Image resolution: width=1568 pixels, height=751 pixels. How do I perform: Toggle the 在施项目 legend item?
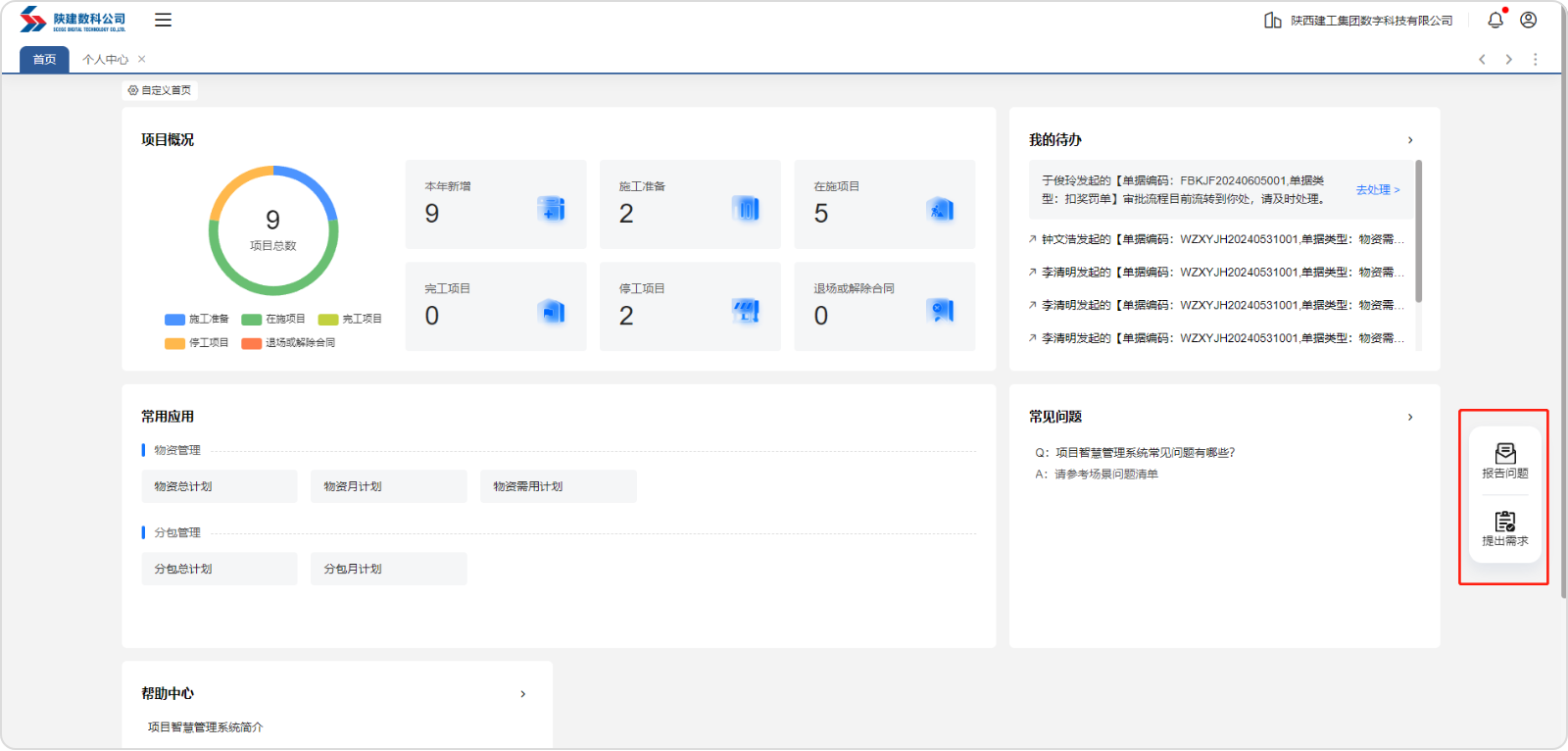[273, 319]
